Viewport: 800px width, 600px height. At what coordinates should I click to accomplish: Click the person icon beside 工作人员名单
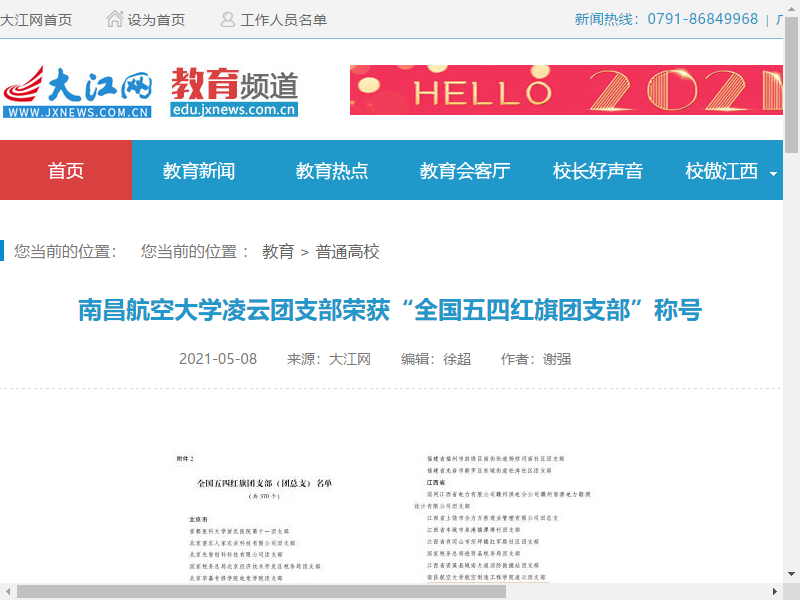(x=227, y=18)
